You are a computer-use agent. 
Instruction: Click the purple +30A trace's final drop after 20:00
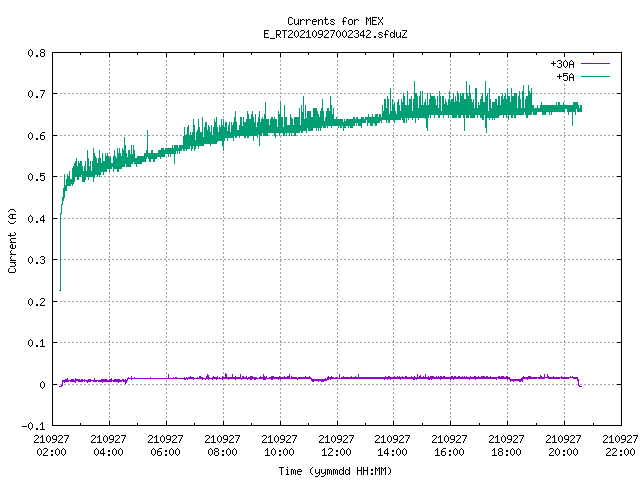579,382
